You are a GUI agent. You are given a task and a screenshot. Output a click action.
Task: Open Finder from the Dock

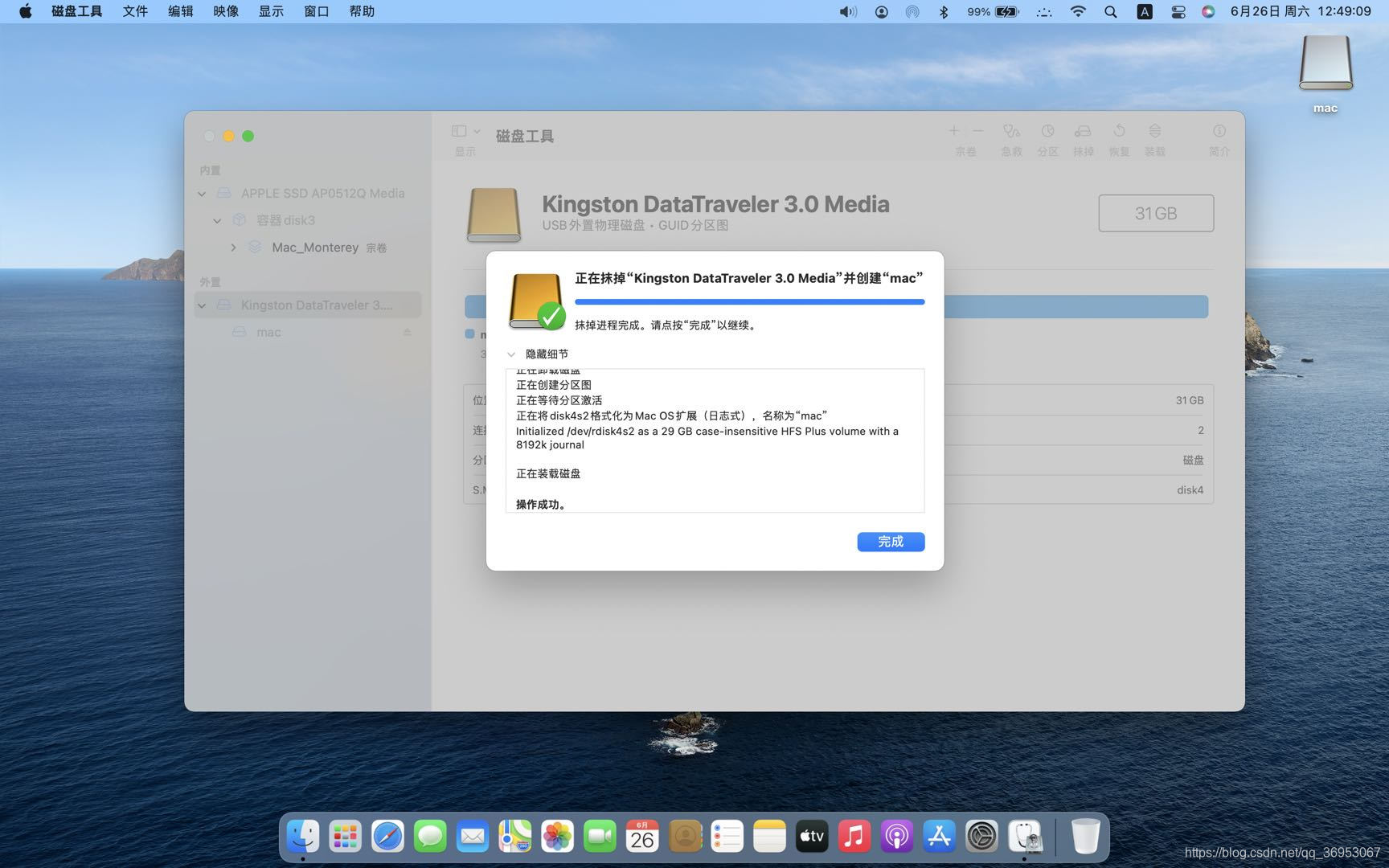click(303, 837)
